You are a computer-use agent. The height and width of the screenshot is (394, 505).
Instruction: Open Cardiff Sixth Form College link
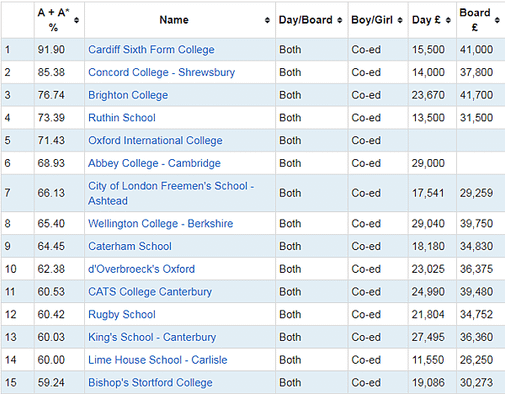151,50
